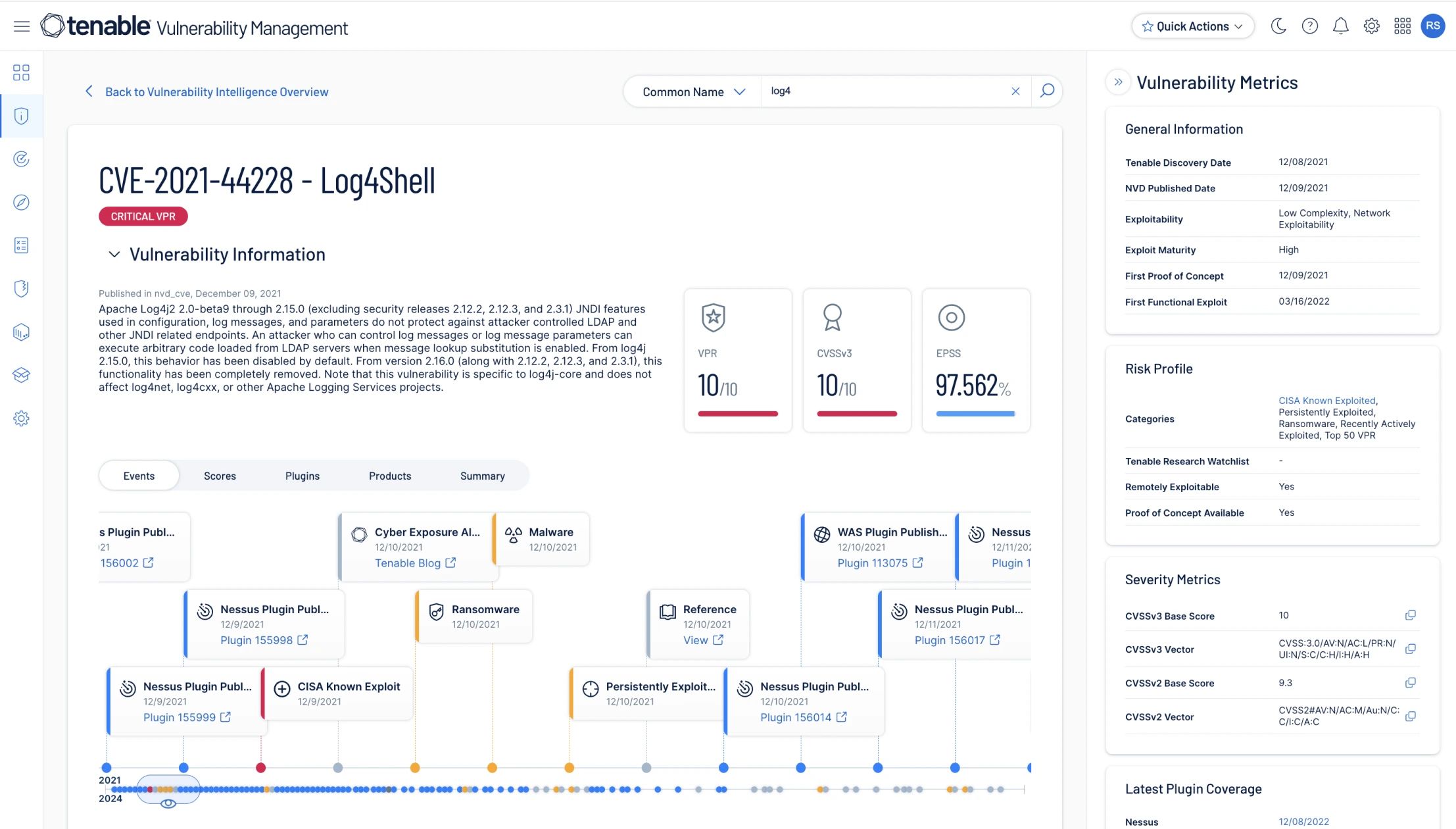Click the VPR score red bar
1456x829 pixels.
738,414
